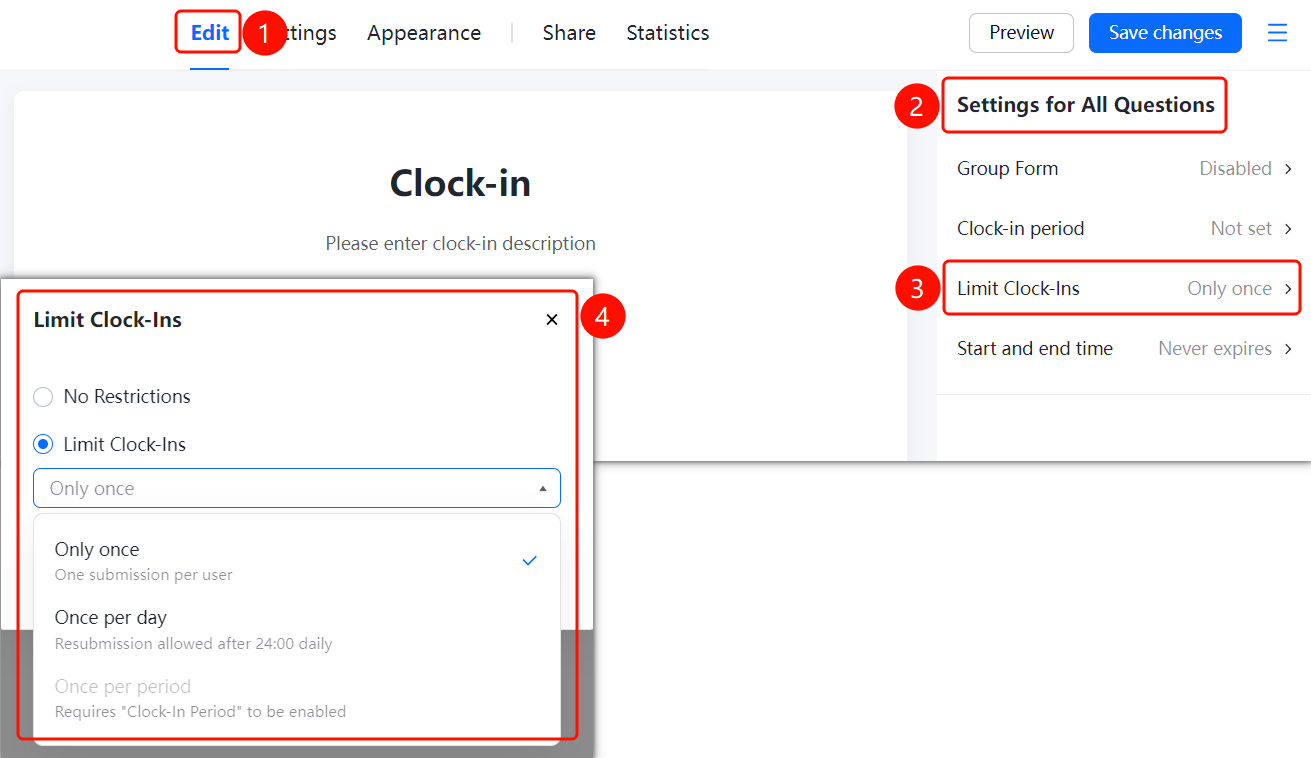1311x758 pixels.
Task: Select the Limit Clock-Ins radio button
Action: (x=43, y=445)
